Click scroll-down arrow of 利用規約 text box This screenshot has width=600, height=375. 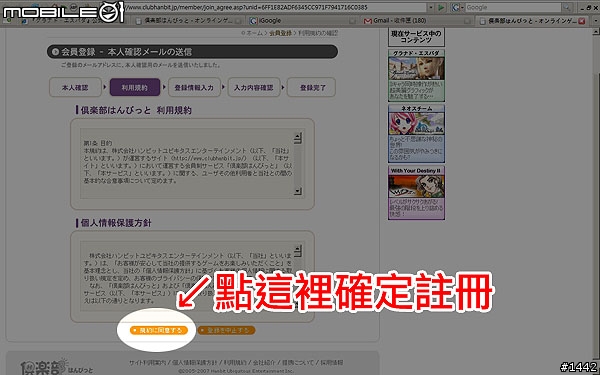[x=298, y=191]
